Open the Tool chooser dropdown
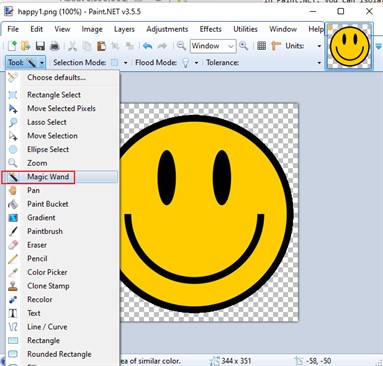 (25, 62)
